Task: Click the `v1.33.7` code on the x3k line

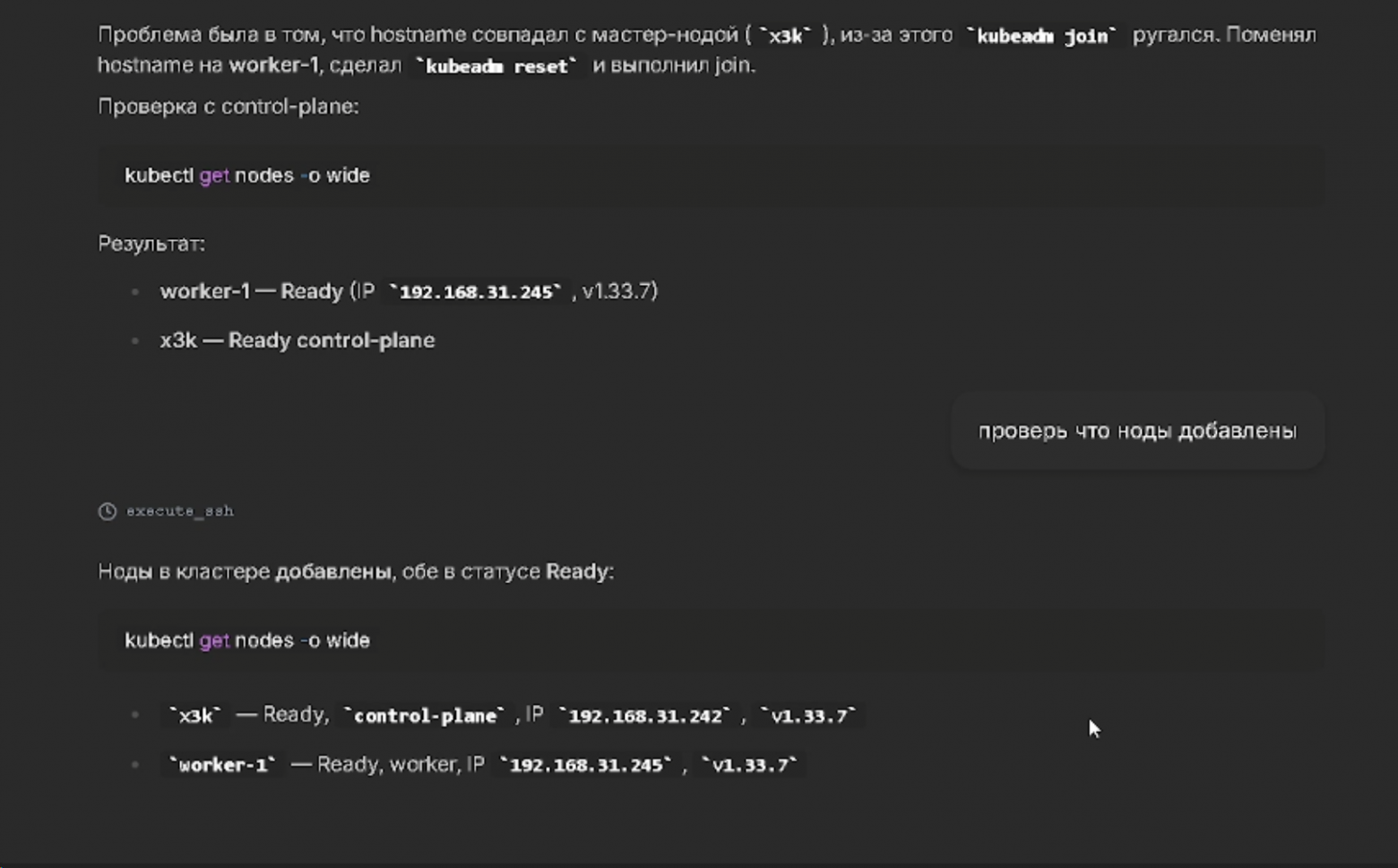Action: [807, 717]
